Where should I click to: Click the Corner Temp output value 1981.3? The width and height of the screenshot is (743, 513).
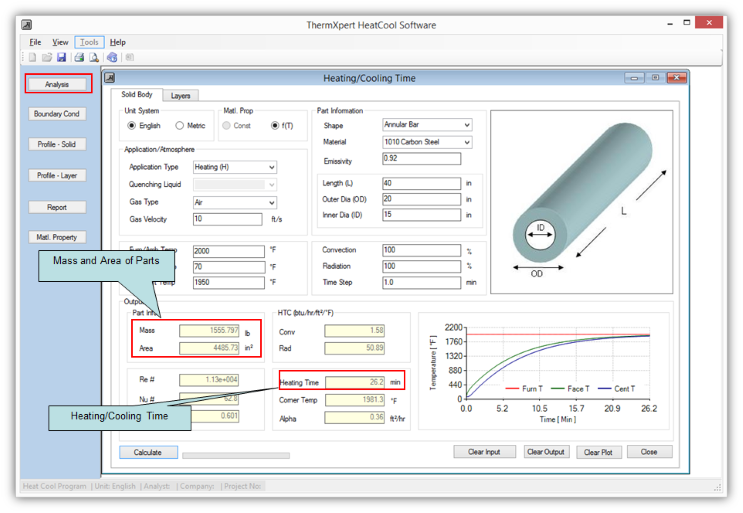(x=354, y=400)
